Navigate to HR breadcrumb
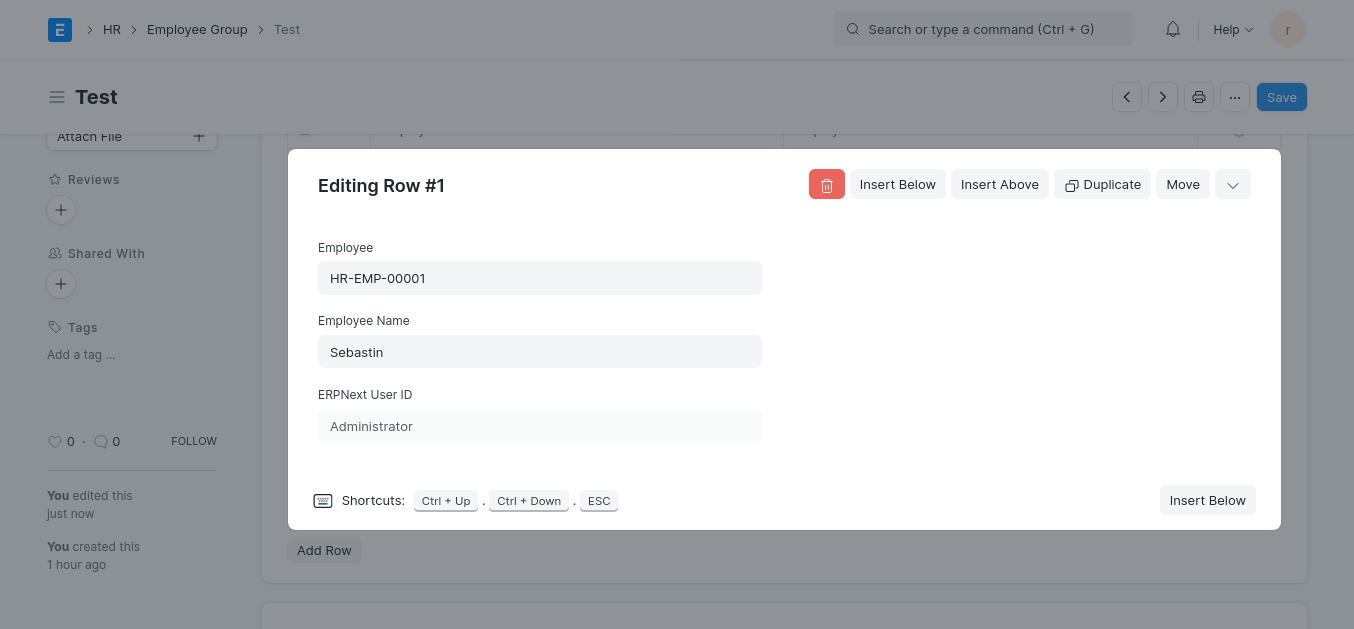This screenshot has height=629, width=1354. click(112, 30)
